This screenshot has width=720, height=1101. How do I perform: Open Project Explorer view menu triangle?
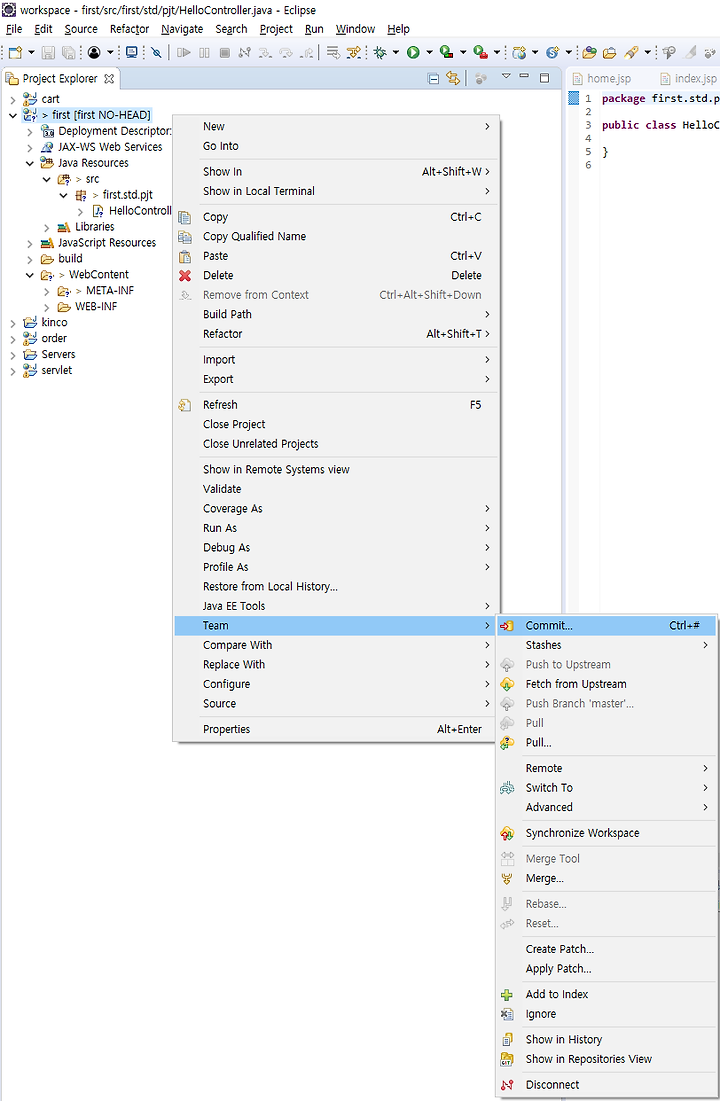tap(506, 77)
